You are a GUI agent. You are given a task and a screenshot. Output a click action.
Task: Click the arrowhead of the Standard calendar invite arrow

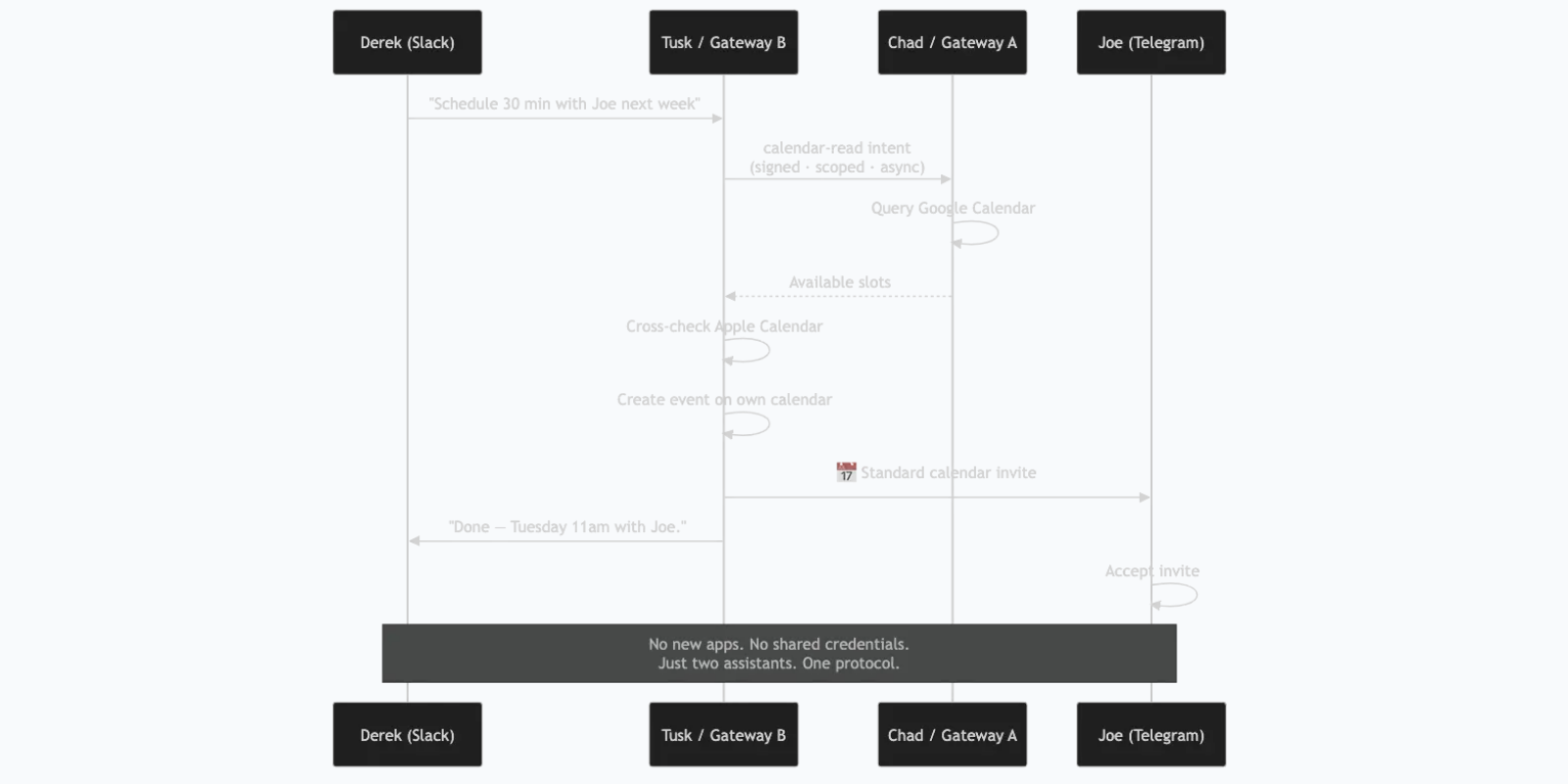1145,497
